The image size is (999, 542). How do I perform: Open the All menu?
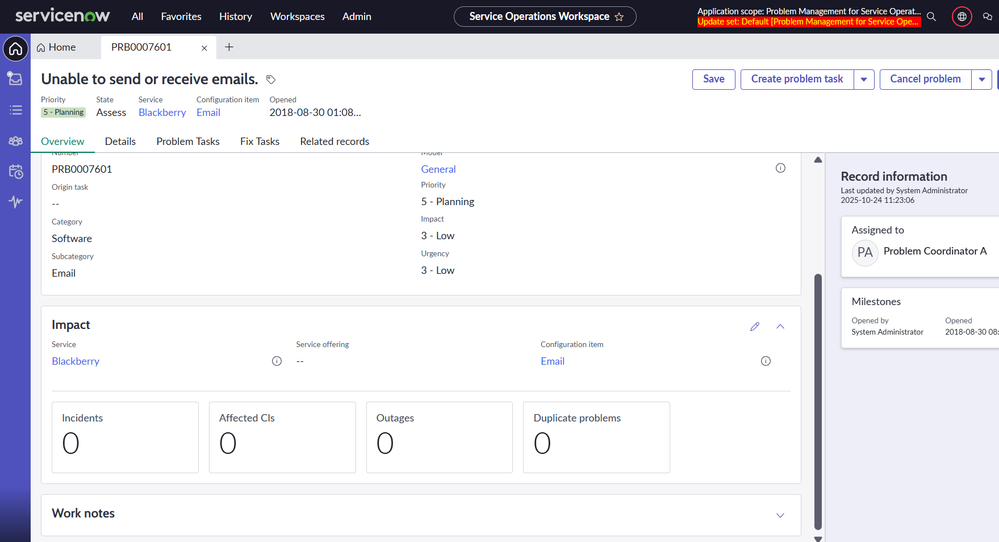click(137, 17)
